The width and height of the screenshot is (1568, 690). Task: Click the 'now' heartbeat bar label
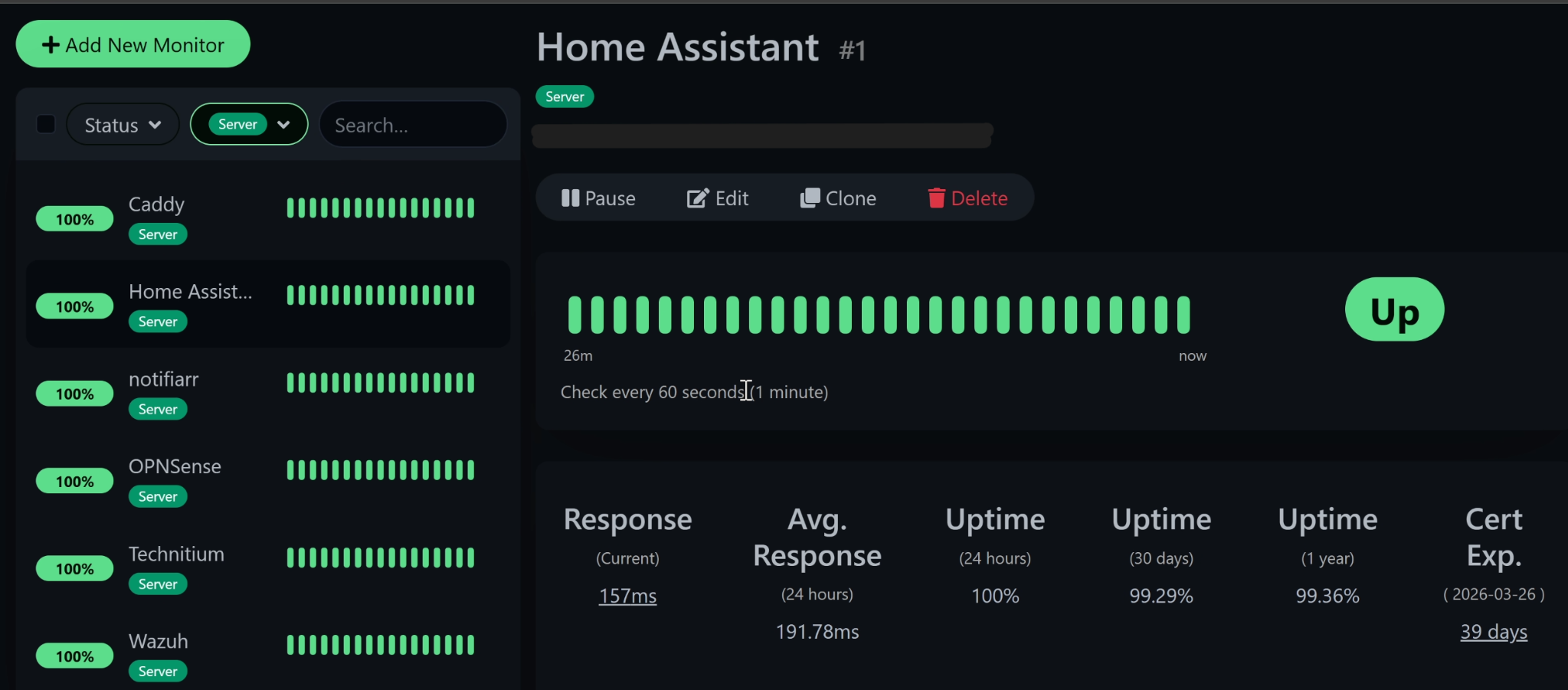[1193, 356]
